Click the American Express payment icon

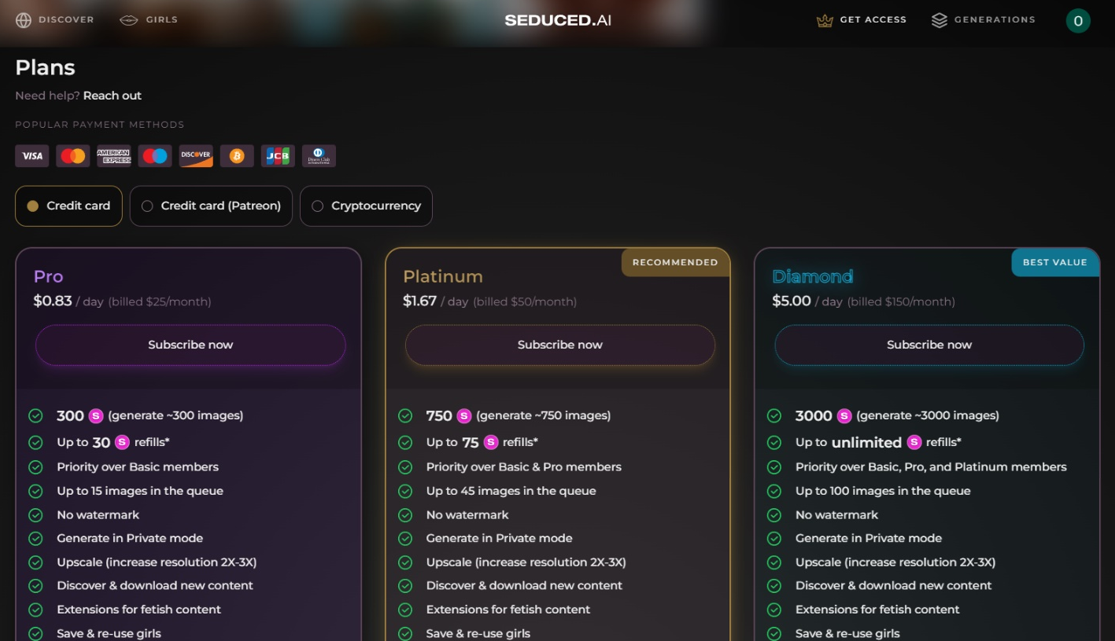pos(114,156)
